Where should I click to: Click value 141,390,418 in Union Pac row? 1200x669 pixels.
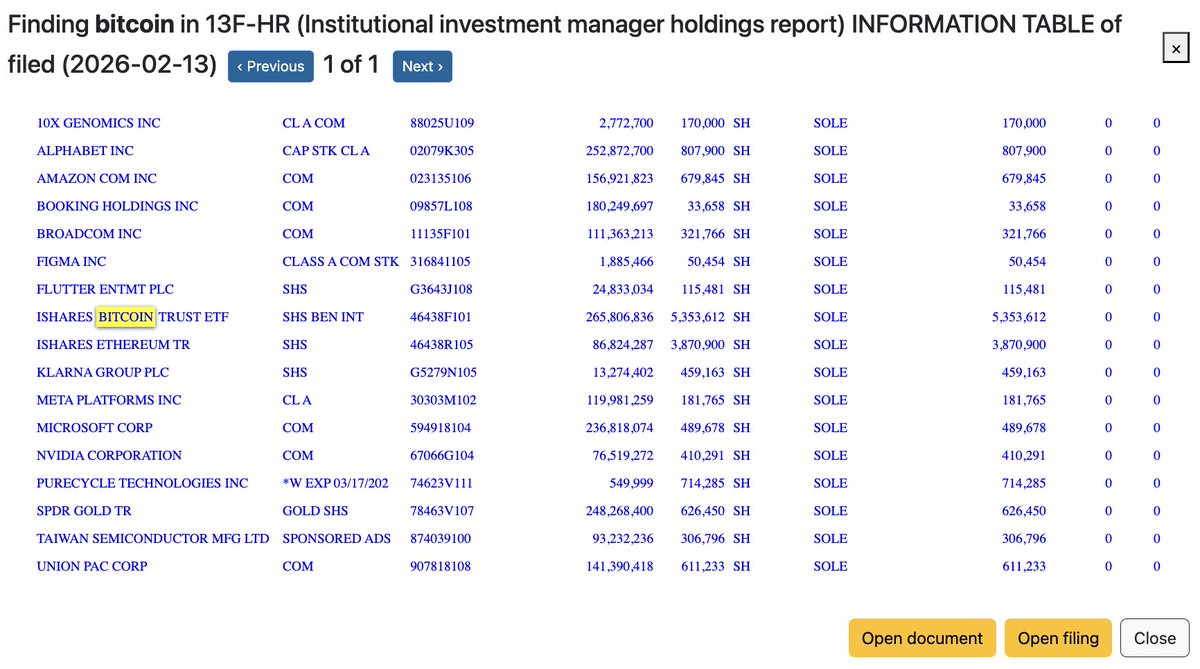coord(619,566)
